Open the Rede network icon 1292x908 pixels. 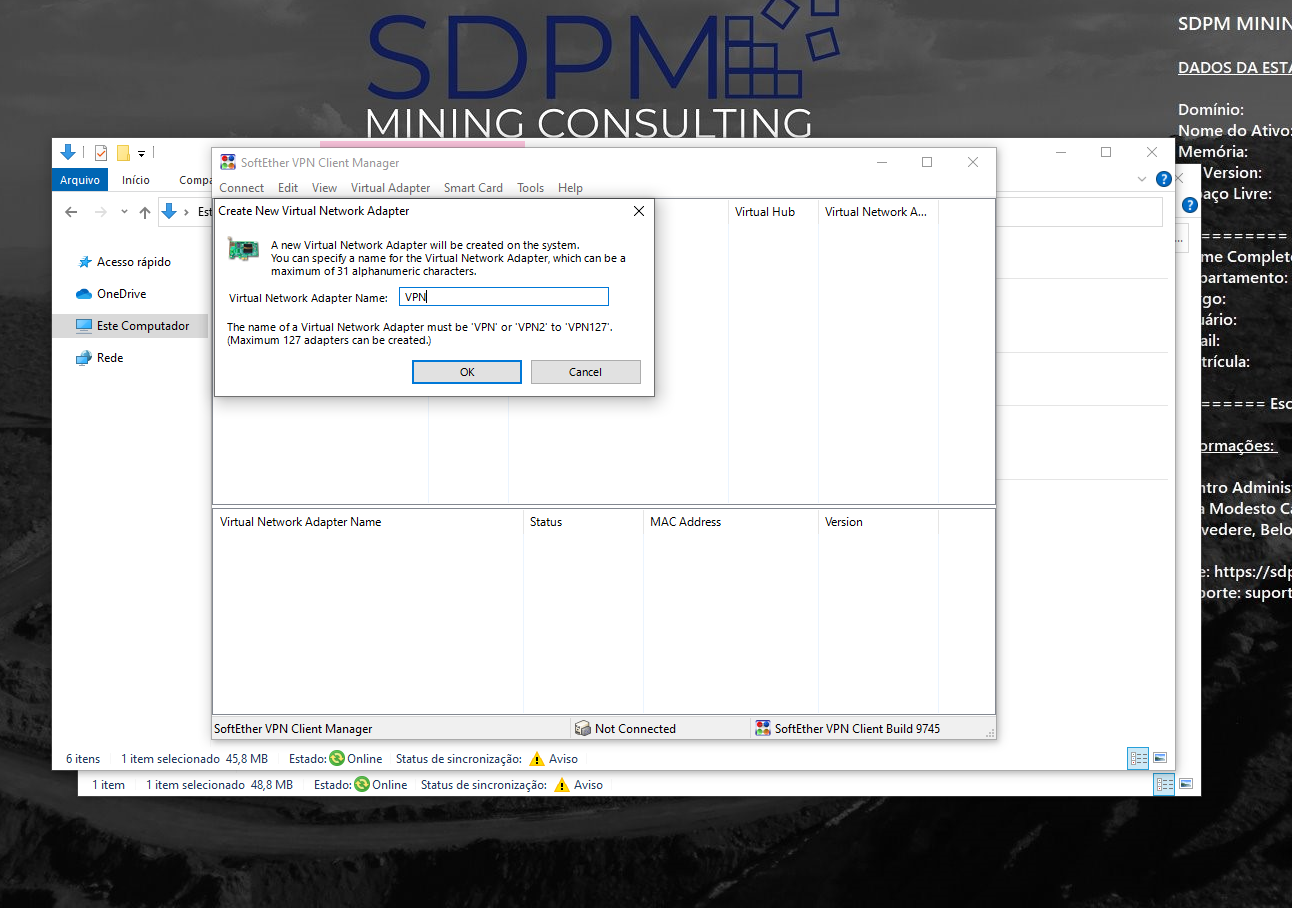pyautogui.click(x=84, y=358)
